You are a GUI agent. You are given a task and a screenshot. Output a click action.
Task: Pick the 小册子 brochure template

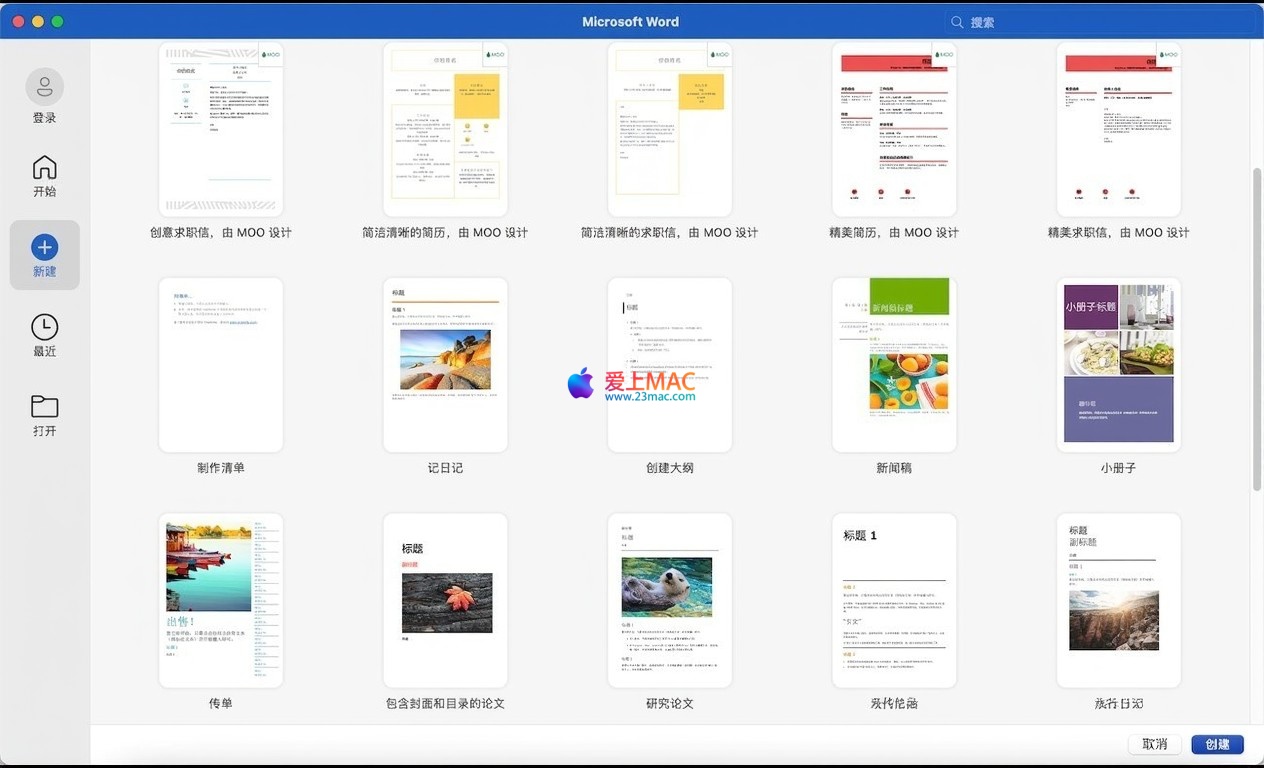click(1118, 365)
